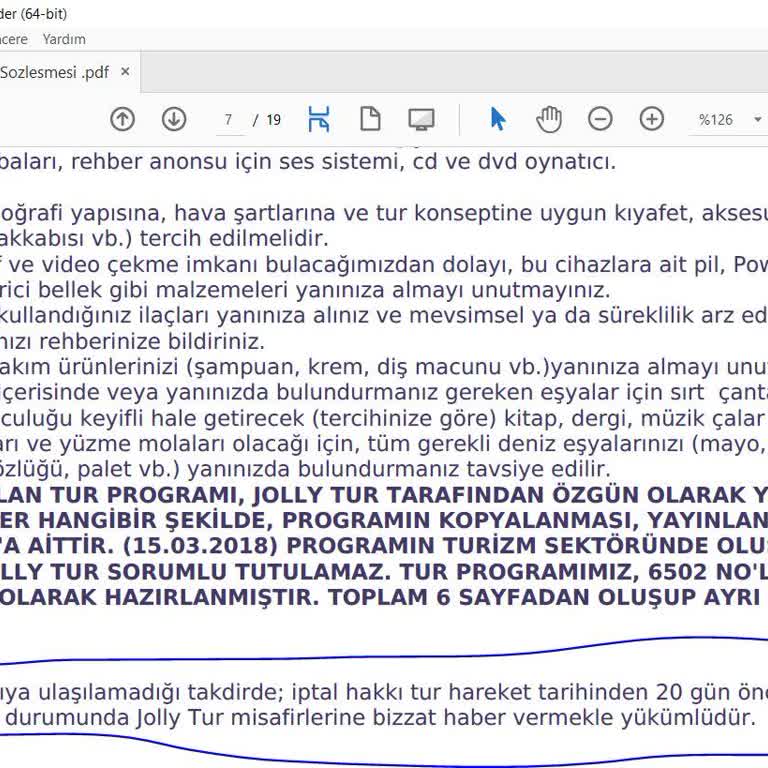Image resolution: width=768 pixels, height=768 pixels.
Task: Click text 'kitap, dergi, müzik çalar'
Action: coord(634,418)
